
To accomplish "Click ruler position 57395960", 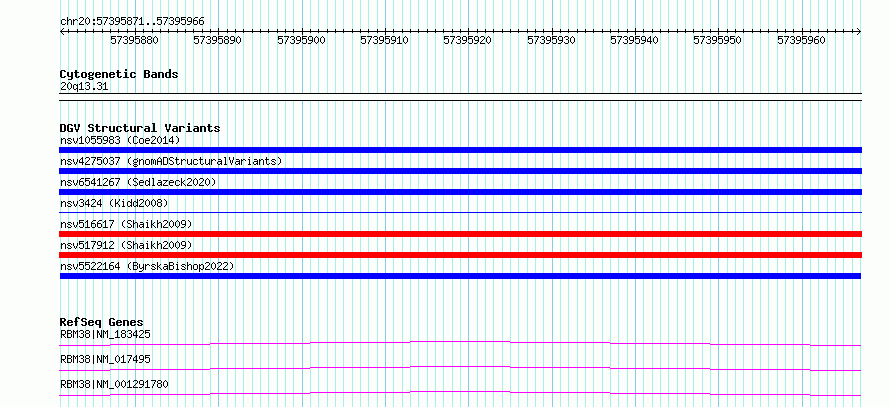I will pos(801,40).
